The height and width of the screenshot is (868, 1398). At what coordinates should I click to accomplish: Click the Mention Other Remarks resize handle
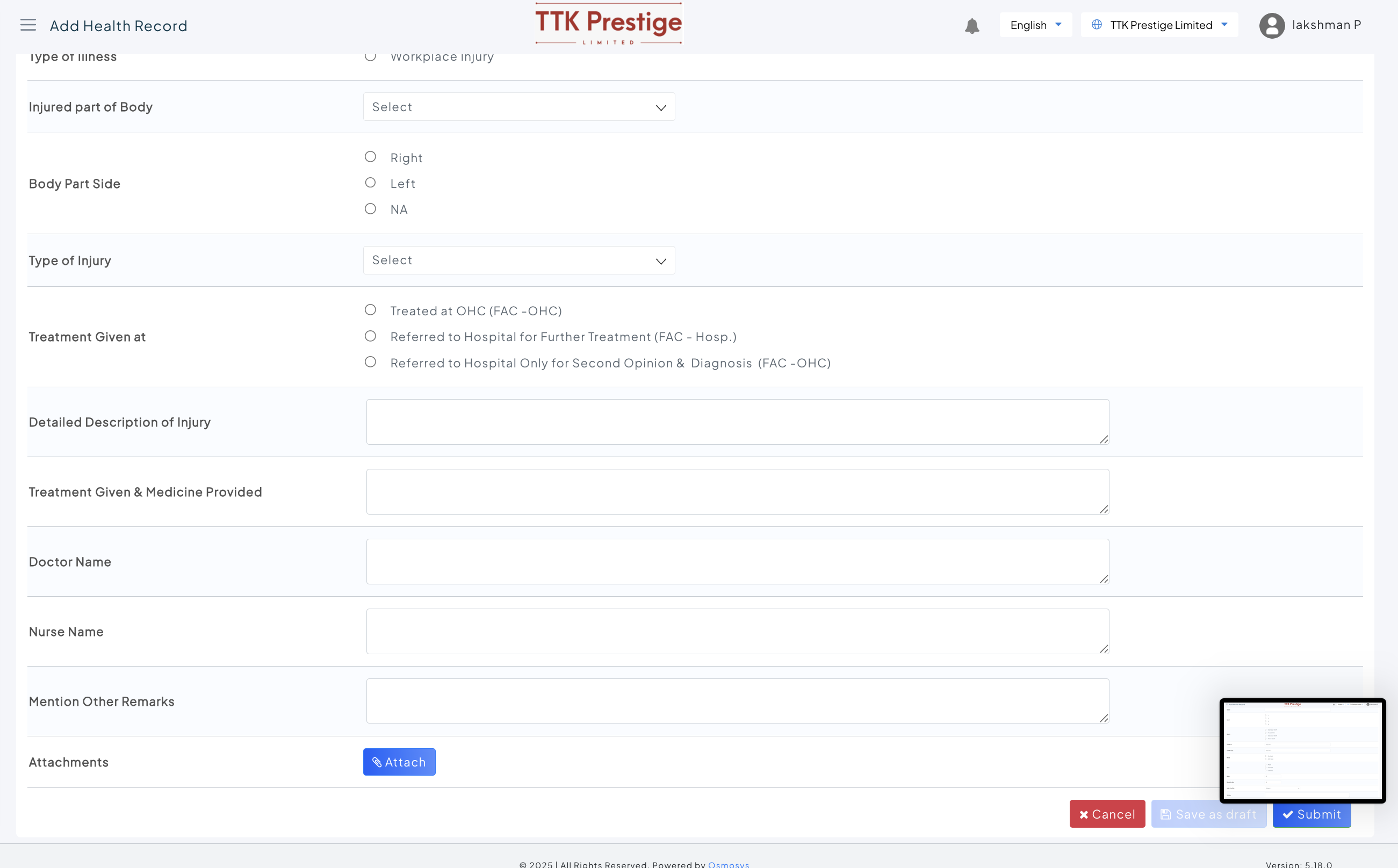tap(1104, 718)
